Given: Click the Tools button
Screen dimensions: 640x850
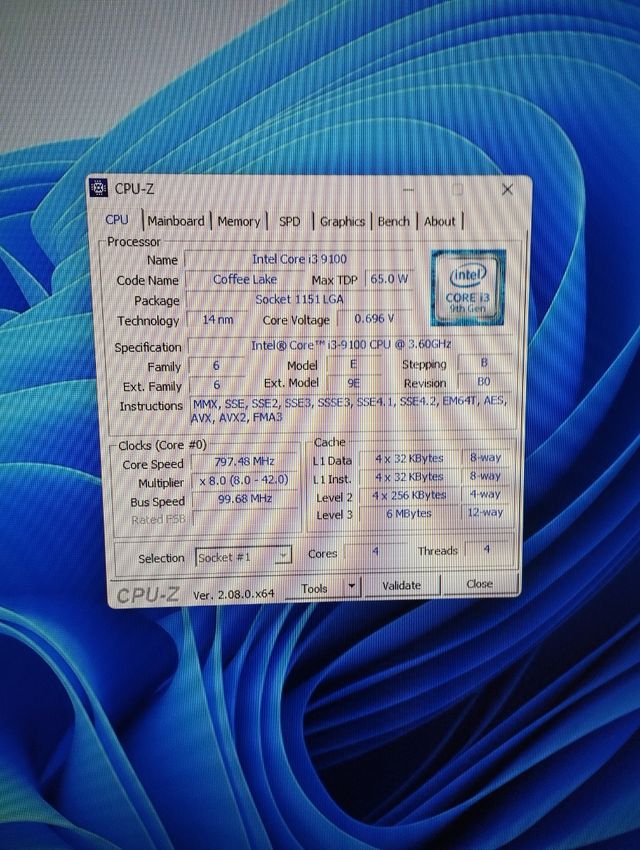Looking at the screenshot, I should (314, 588).
